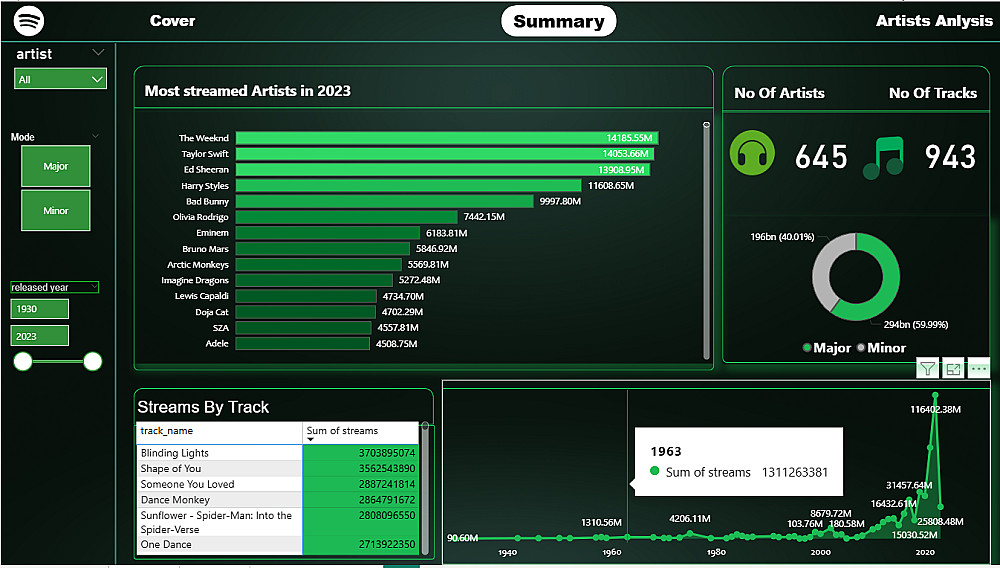Click the 1930 start year field
The width and height of the screenshot is (1000, 568).
coord(40,309)
